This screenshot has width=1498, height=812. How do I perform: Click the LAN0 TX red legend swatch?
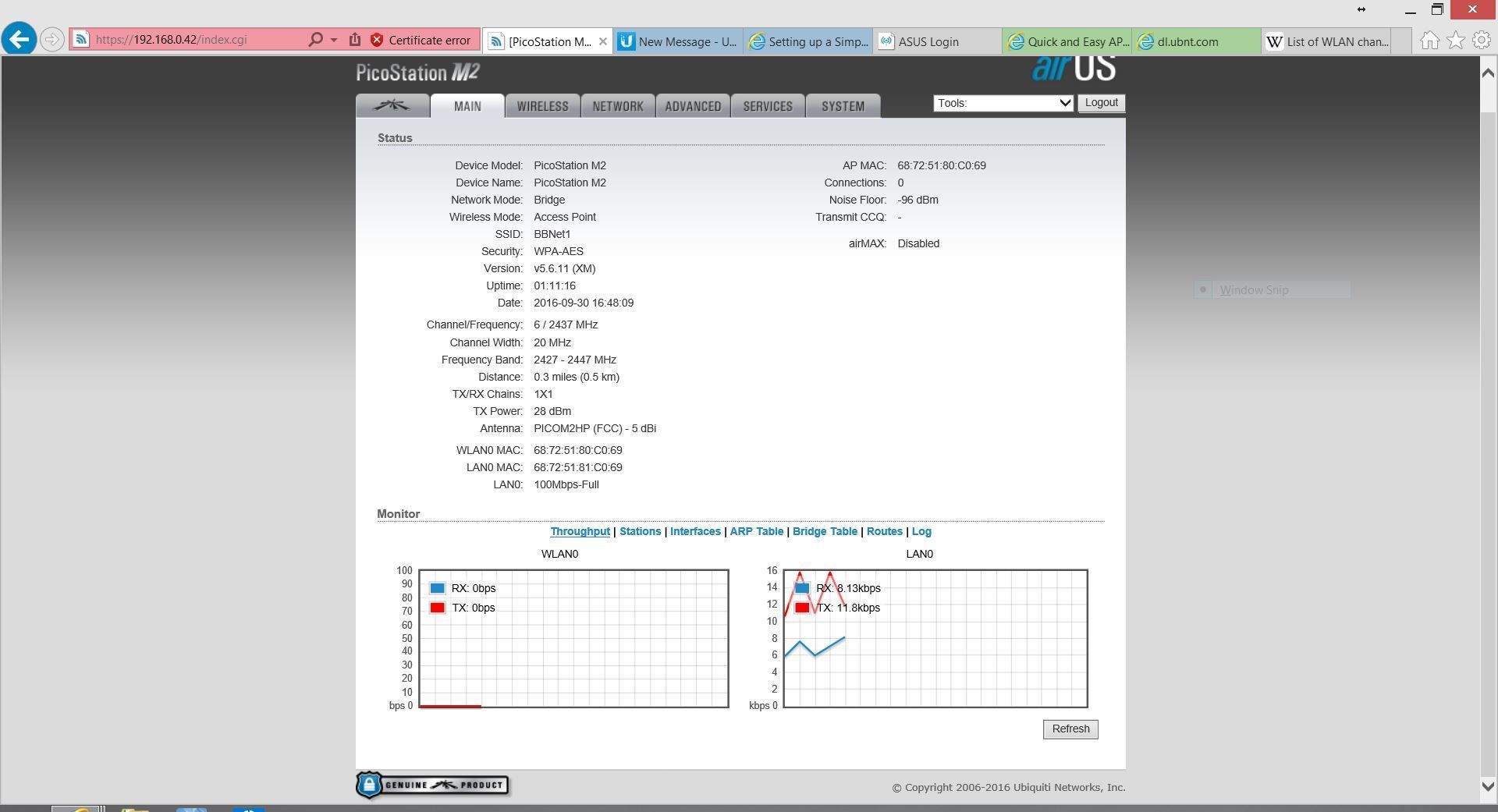click(x=802, y=608)
